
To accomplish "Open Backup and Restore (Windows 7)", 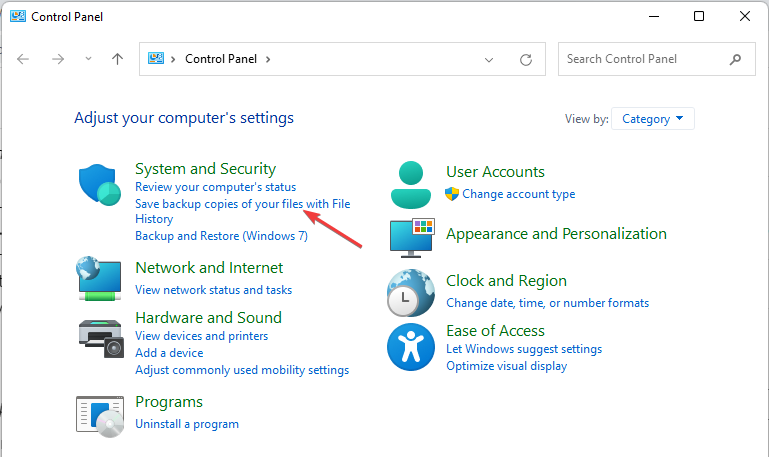I will [x=221, y=236].
